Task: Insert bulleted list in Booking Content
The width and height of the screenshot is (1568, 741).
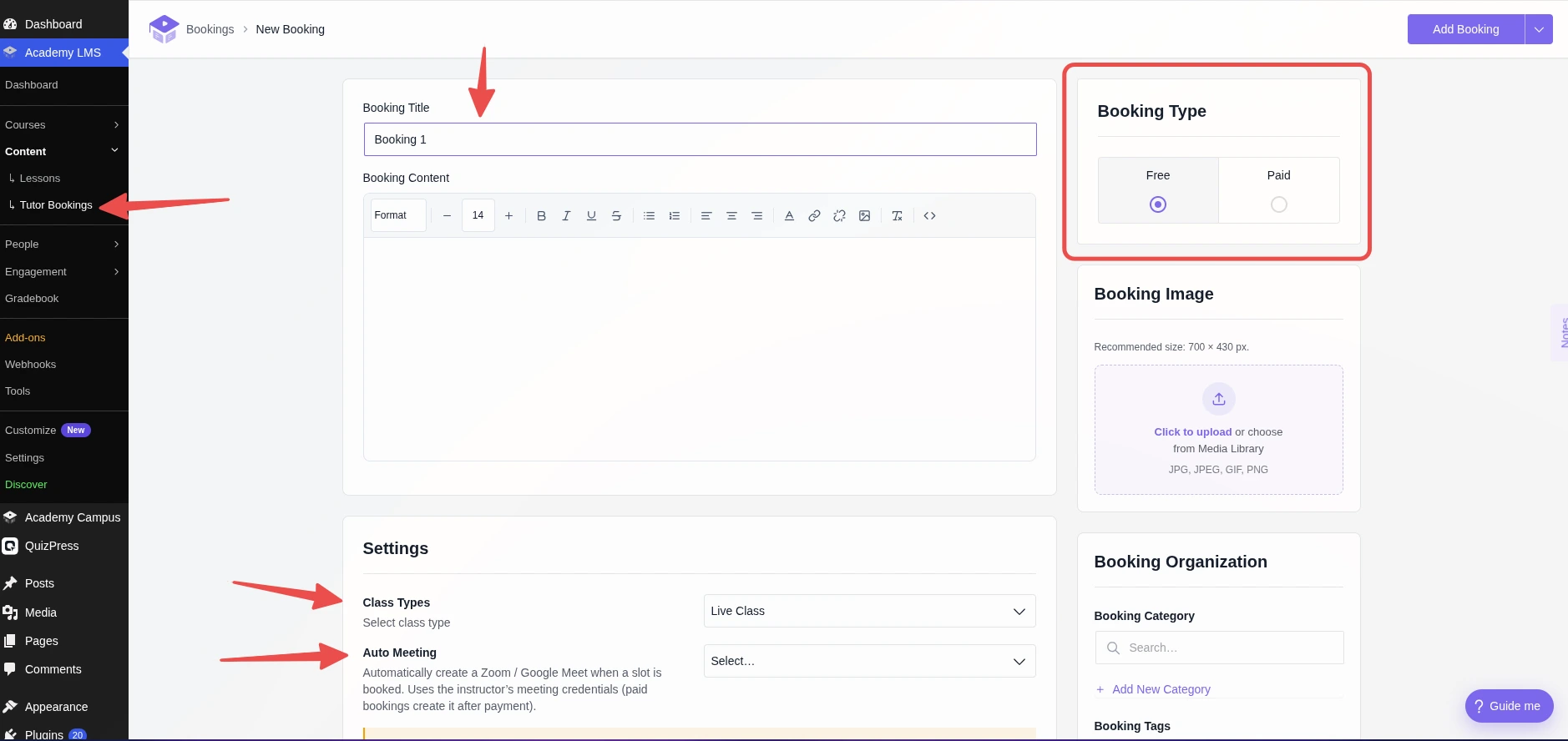Action: [649, 216]
